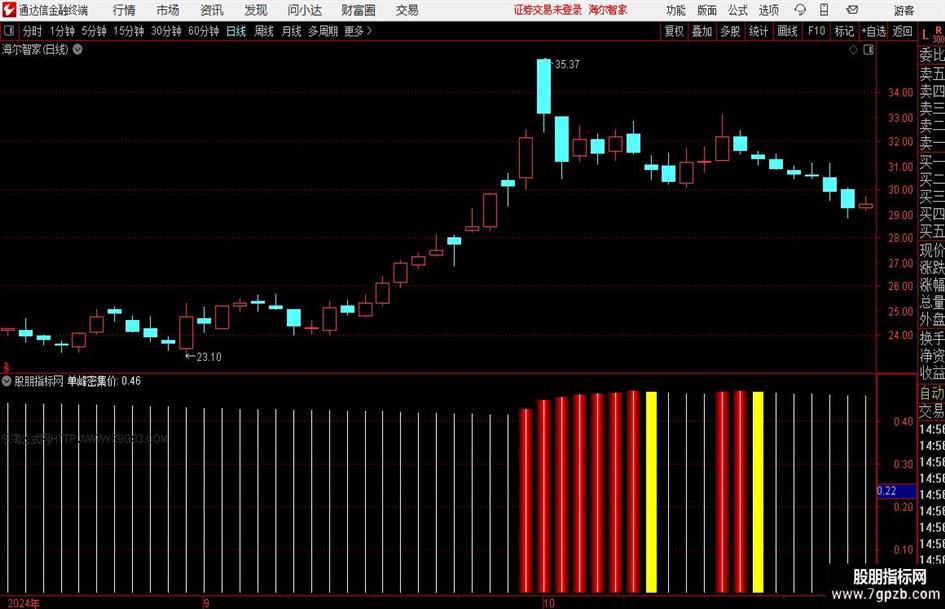Open the 选项 menu
The width and height of the screenshot is (945, 609).
coord(768,10)
